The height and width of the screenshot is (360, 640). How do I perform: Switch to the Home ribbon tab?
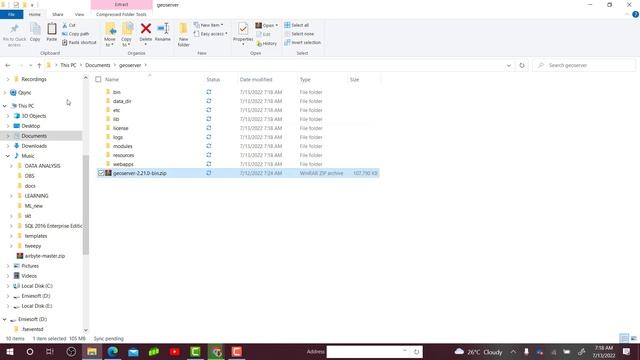click(35, 14)
